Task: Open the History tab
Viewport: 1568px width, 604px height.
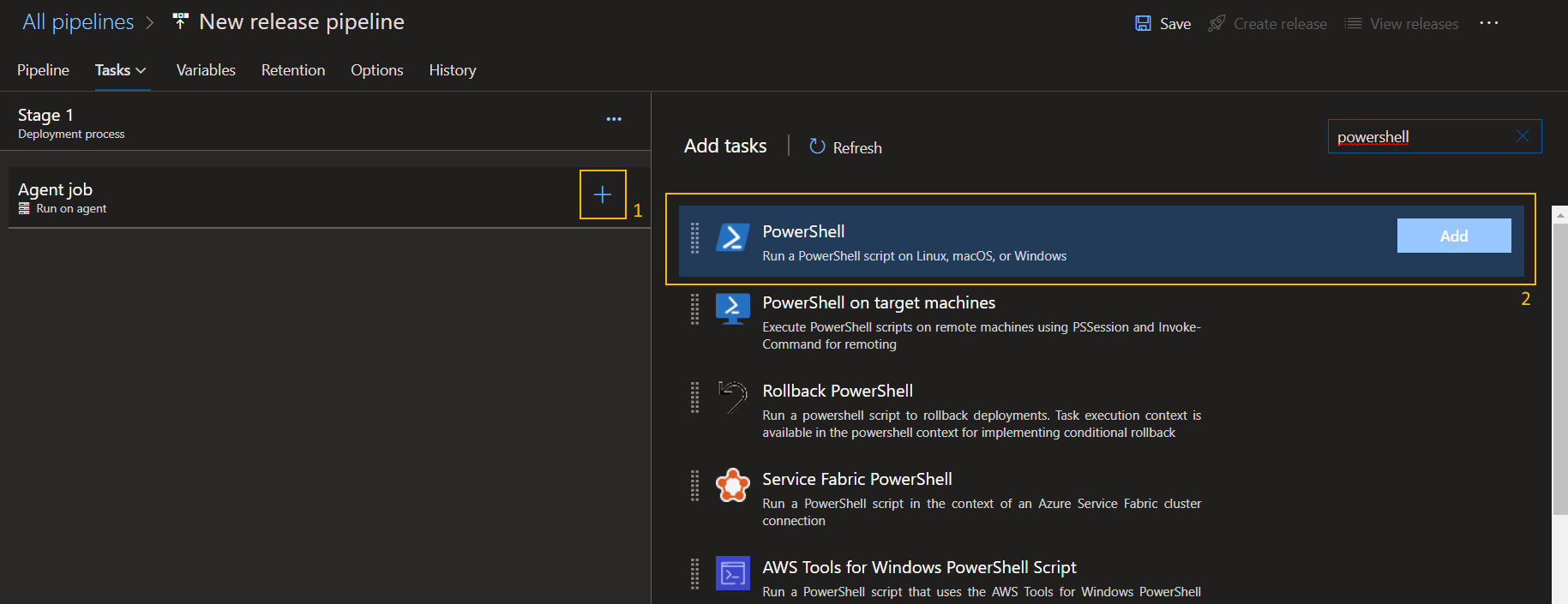Action: (x=453, y=70)
